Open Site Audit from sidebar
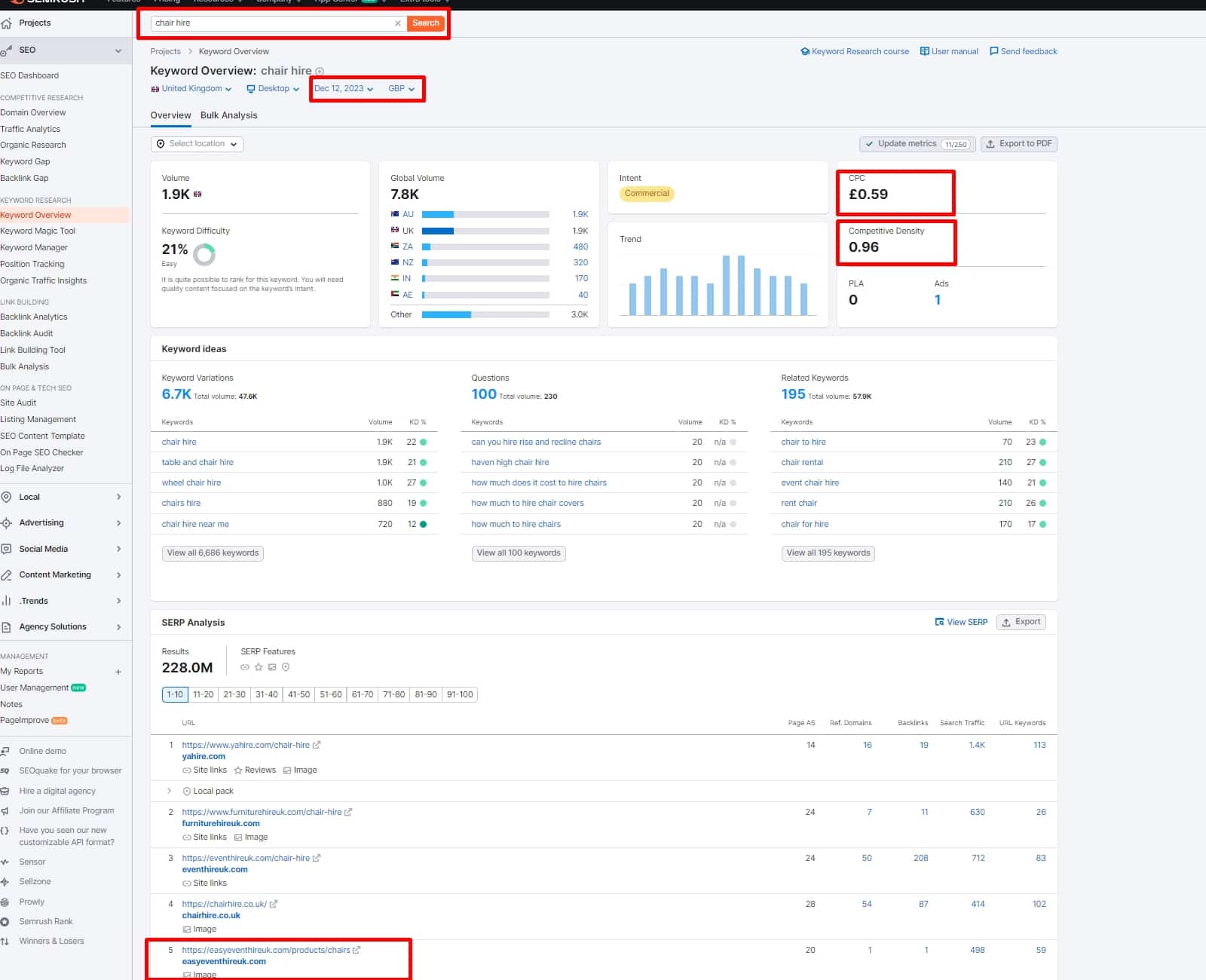The height and width of the screenshot is (980, 1206). pos(18,403)
